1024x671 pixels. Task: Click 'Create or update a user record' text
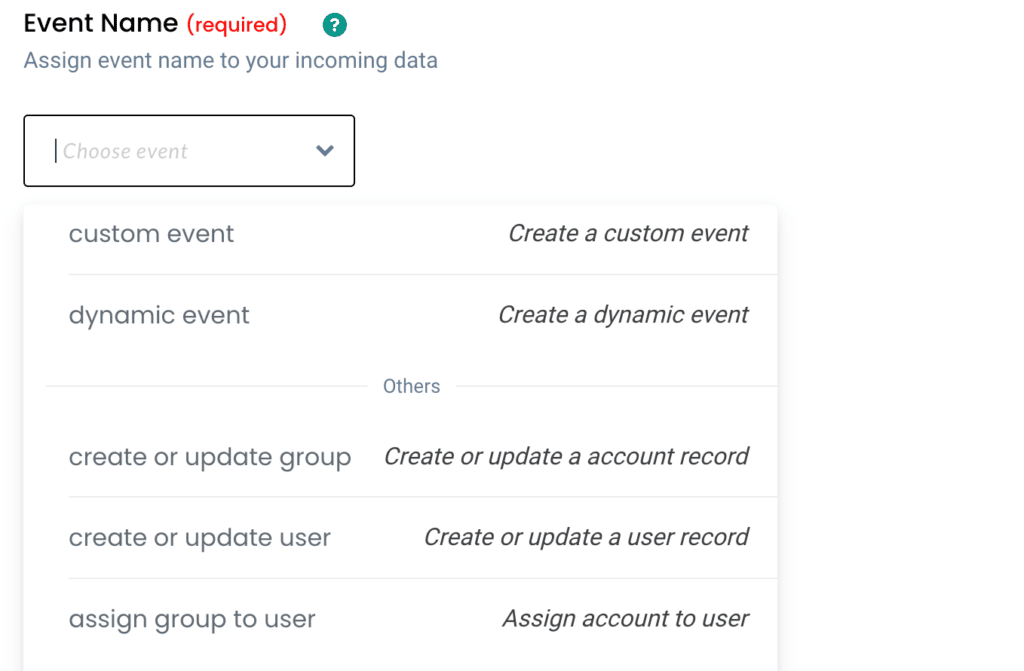(586, 538)
